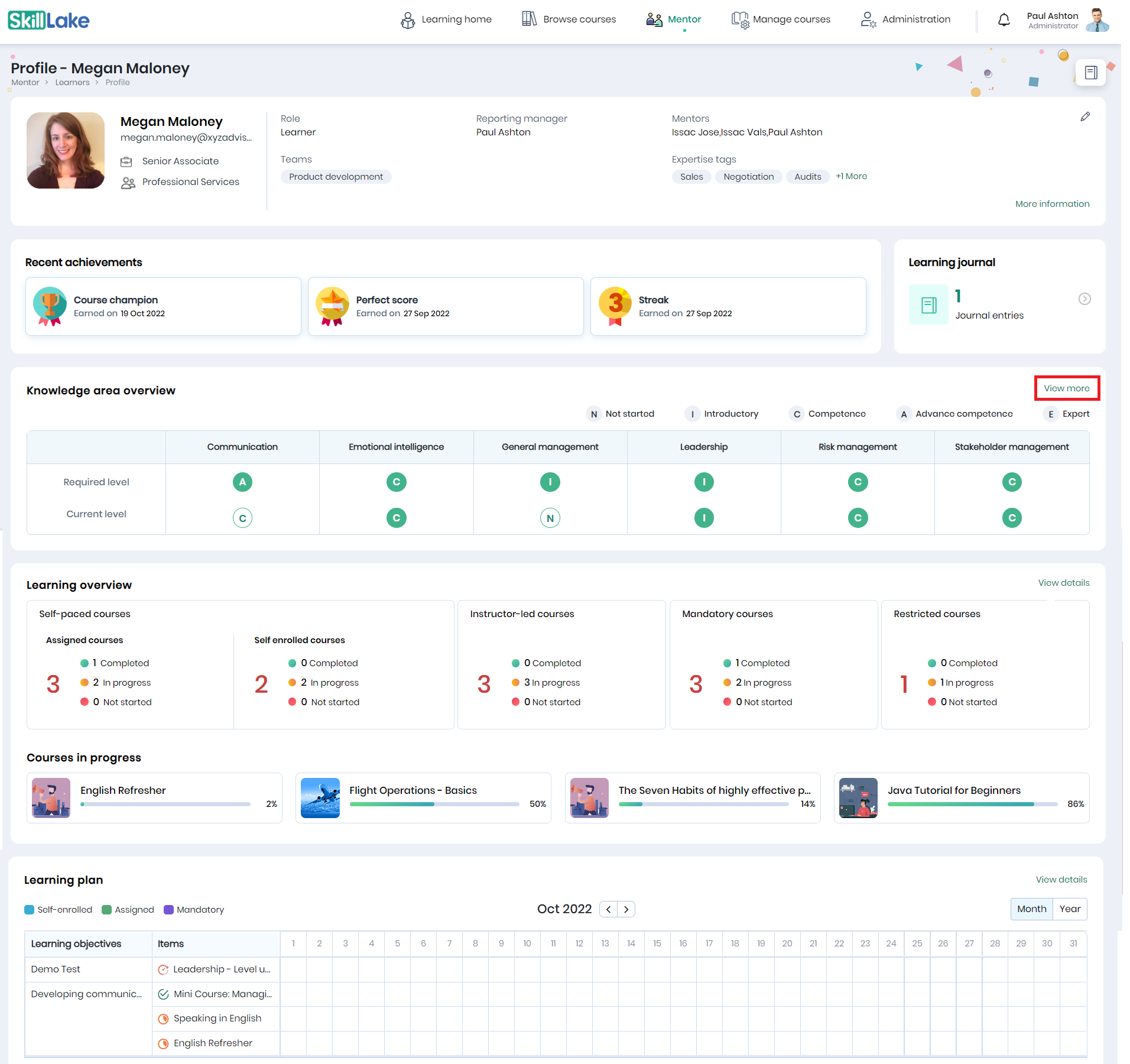Click the Course champion trophy badge
1130x1064 pixels.
point(50,306)
